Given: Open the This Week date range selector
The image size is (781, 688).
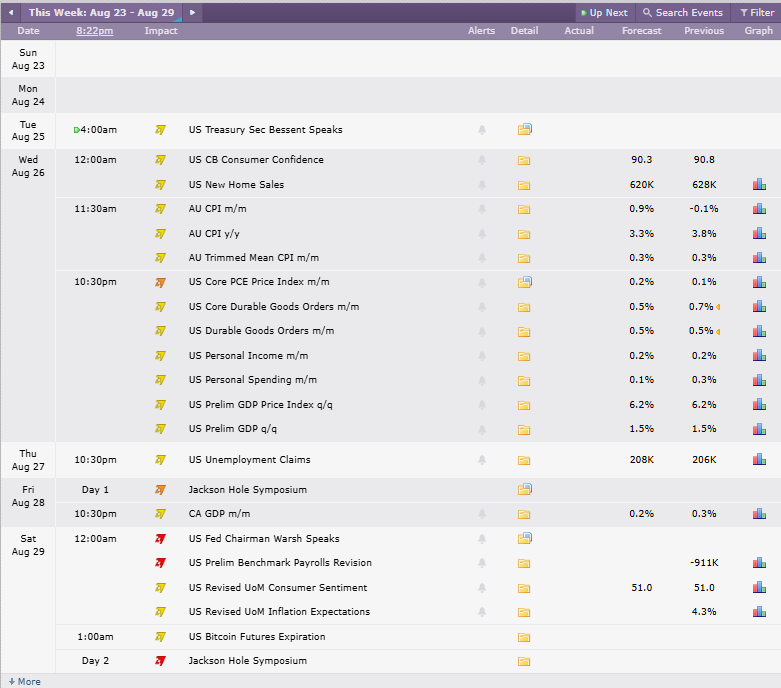Looking at the screenshot, I should coord(102,12).
